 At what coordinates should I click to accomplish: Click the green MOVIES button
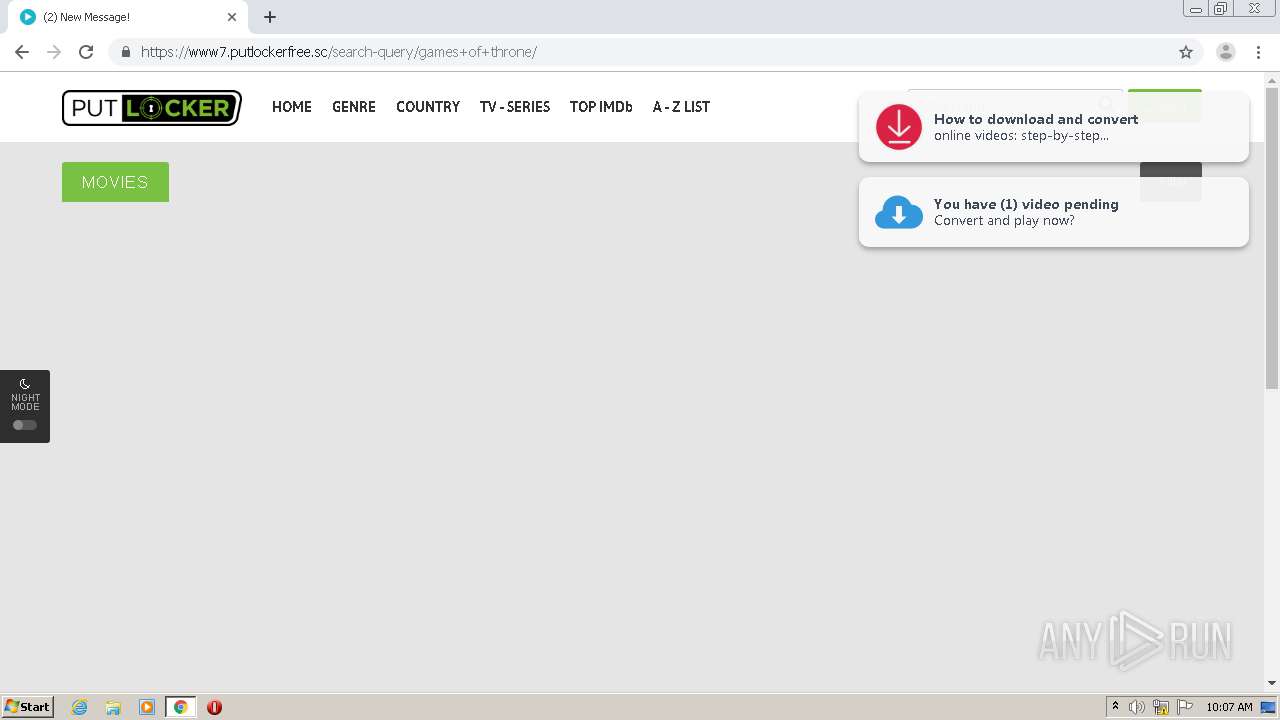coord(115,182)
